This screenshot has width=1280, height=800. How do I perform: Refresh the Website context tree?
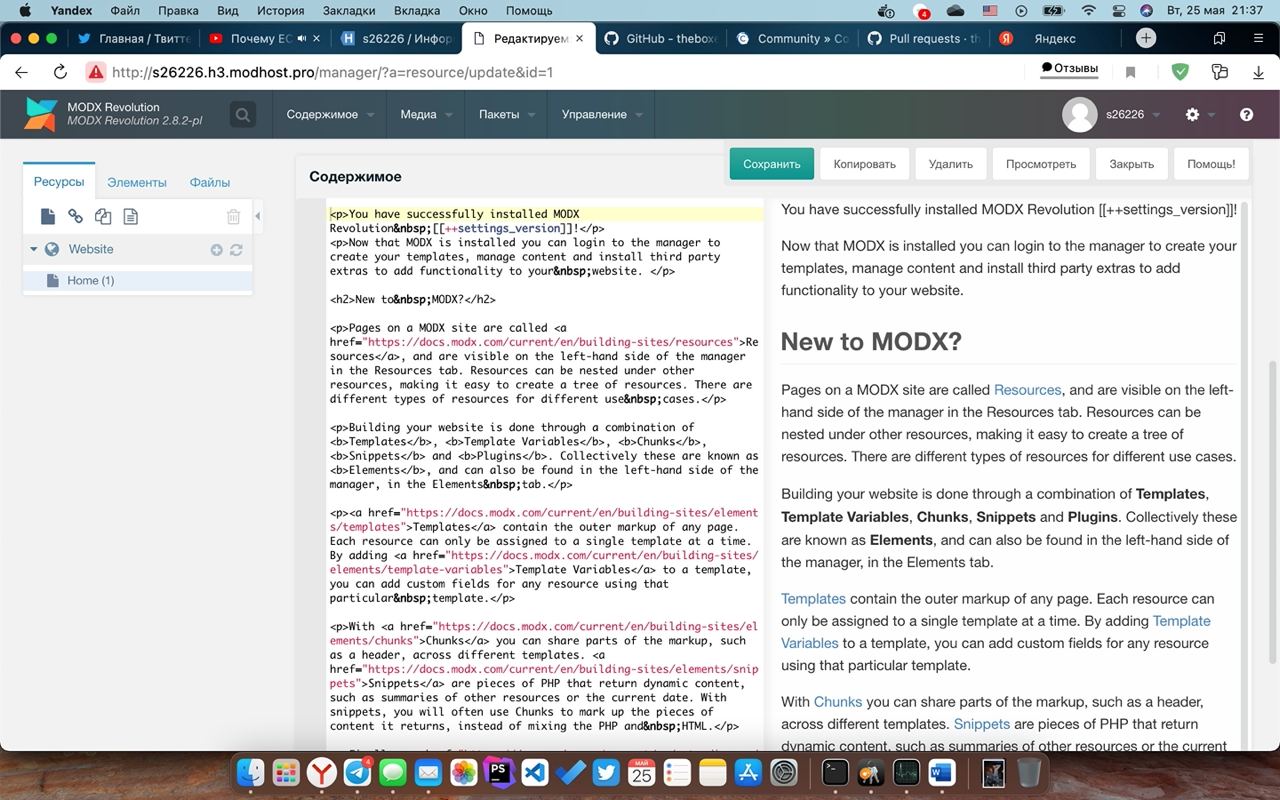point(236,250)
